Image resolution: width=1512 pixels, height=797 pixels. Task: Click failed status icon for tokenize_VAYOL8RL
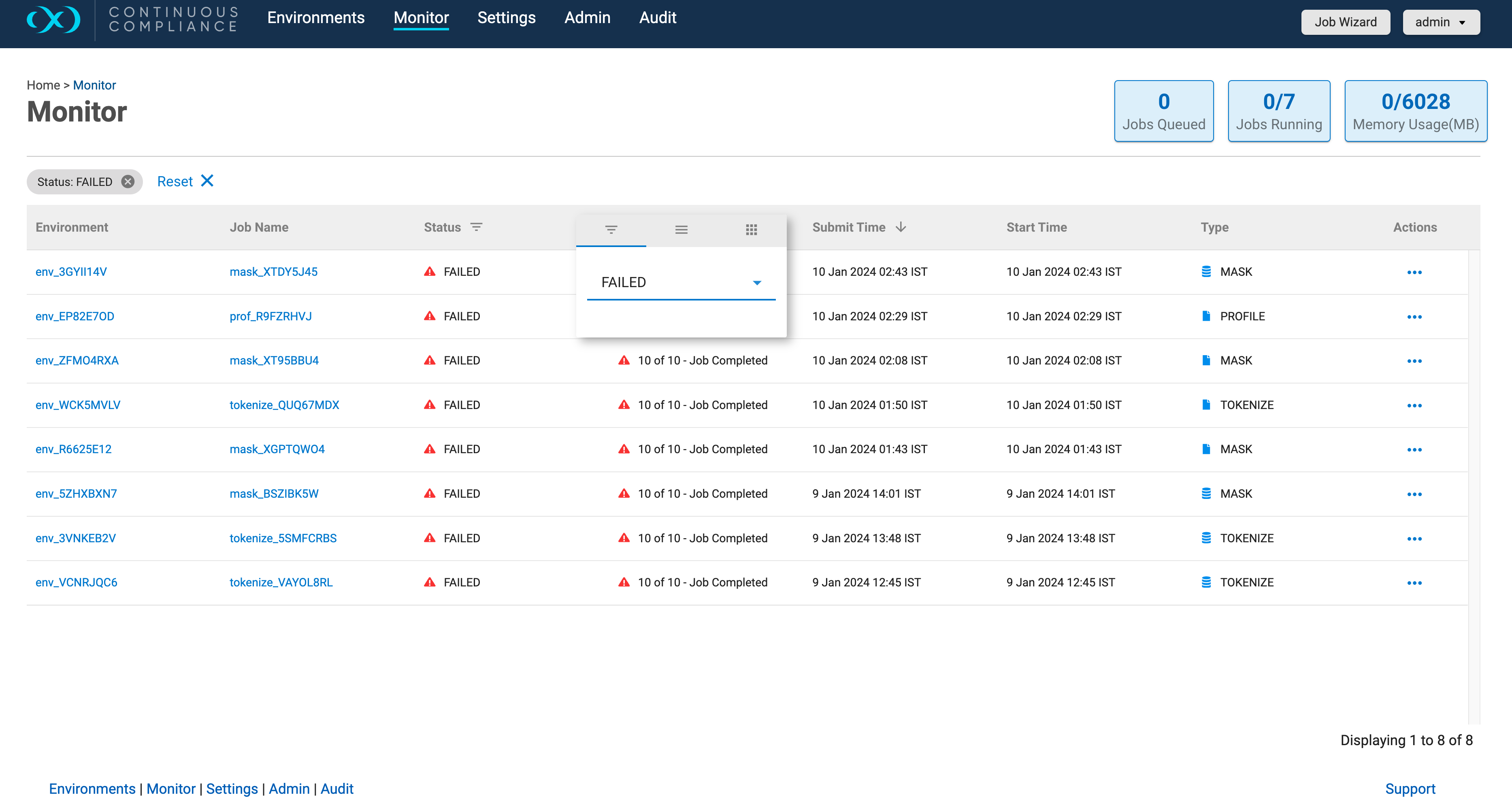pyautogui.click(x=430, y=582)
